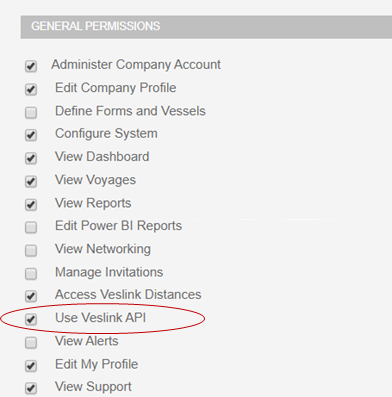392x397 pixels.
Task: Uncheck Edit Company Profile permission
Action: 31,89
